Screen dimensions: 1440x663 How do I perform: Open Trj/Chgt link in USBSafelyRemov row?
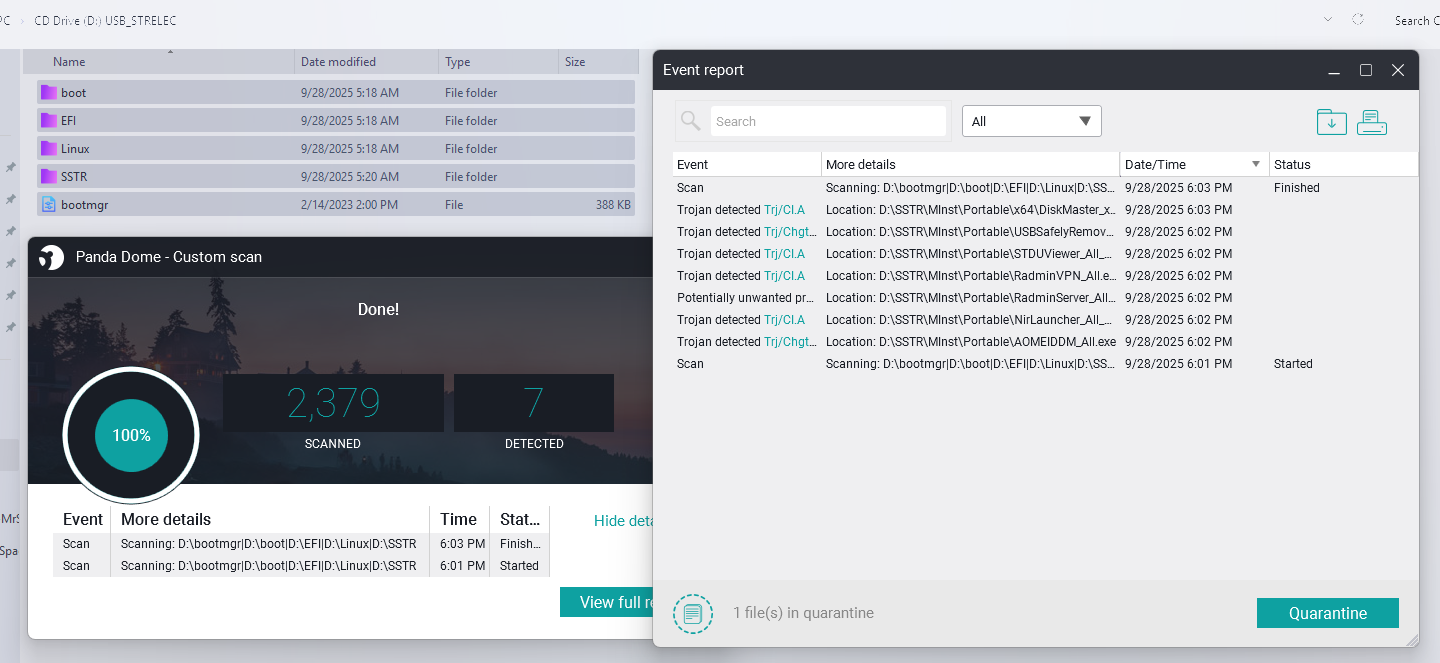point(791,232)
